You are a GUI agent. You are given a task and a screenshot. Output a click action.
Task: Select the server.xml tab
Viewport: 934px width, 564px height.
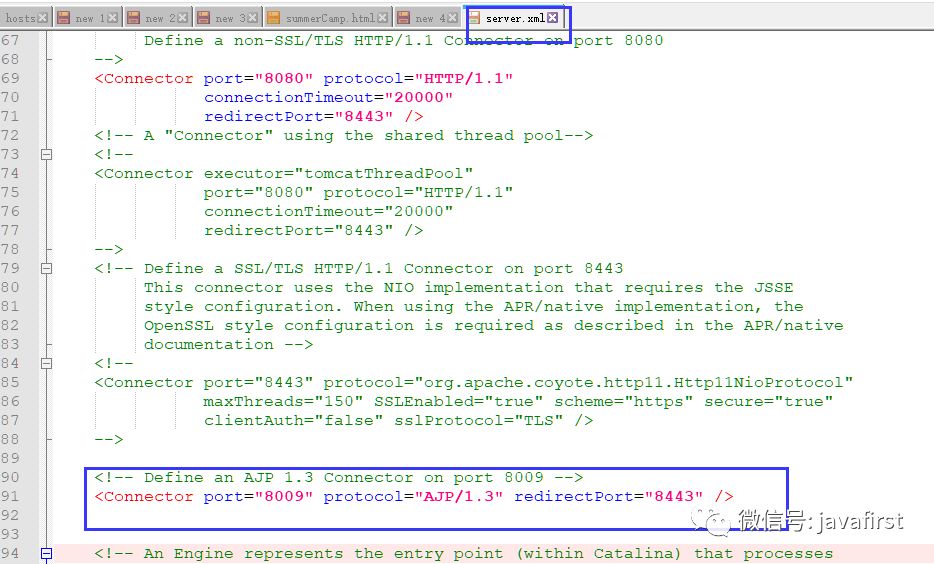click(x=515, y=18)
